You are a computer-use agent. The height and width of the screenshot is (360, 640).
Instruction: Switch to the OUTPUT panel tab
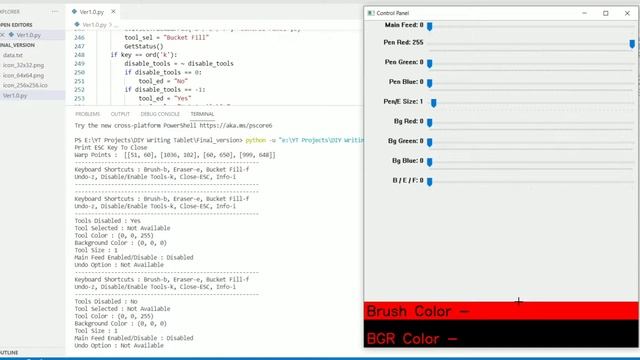point(120,114)
